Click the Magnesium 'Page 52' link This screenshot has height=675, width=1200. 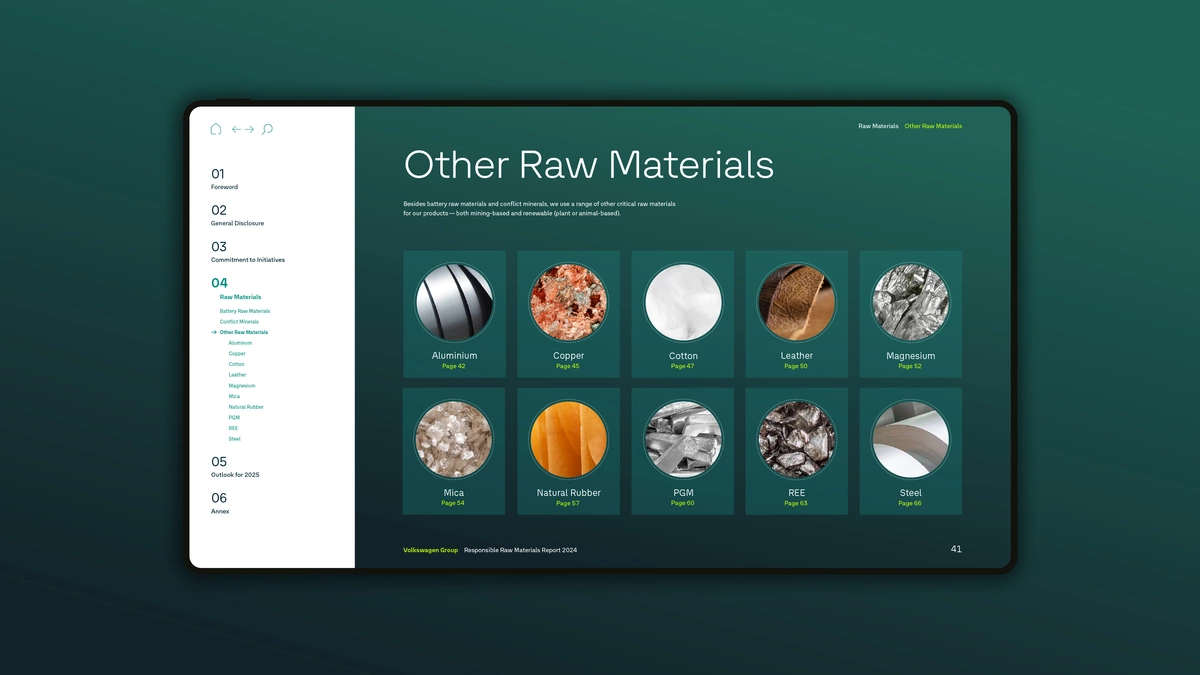[910, 367]
